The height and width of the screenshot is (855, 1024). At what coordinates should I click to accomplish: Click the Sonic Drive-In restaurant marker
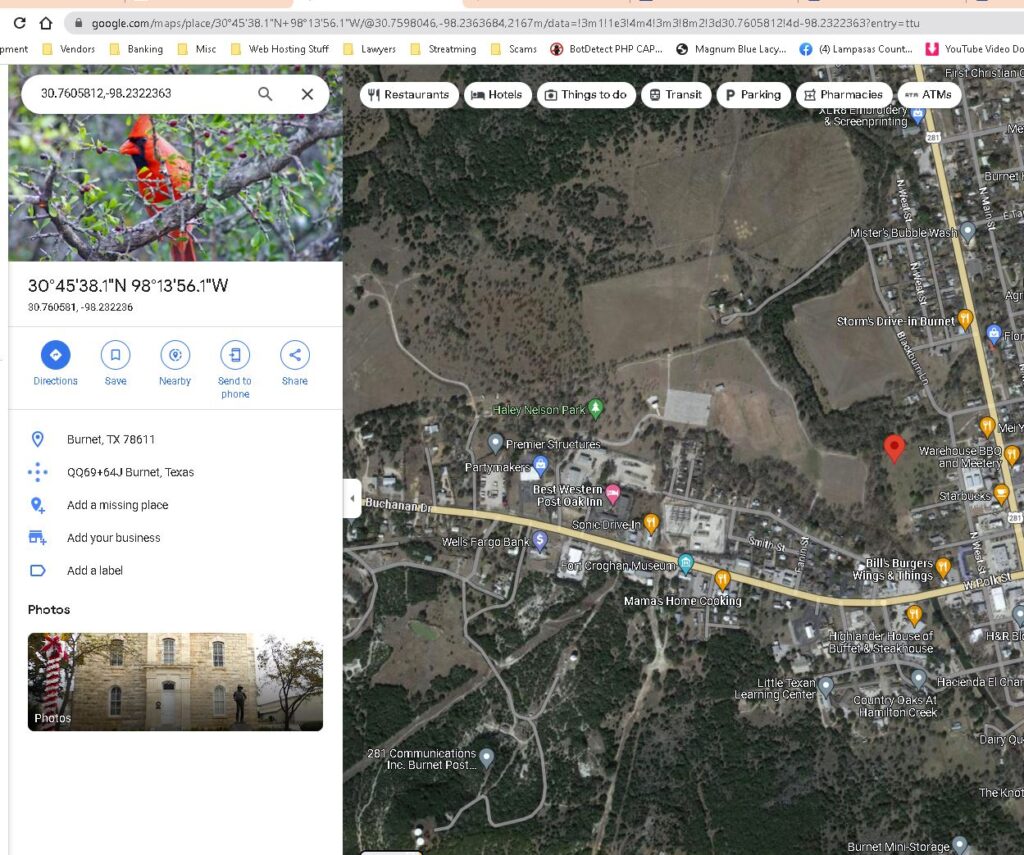click(x=651, y=523)
